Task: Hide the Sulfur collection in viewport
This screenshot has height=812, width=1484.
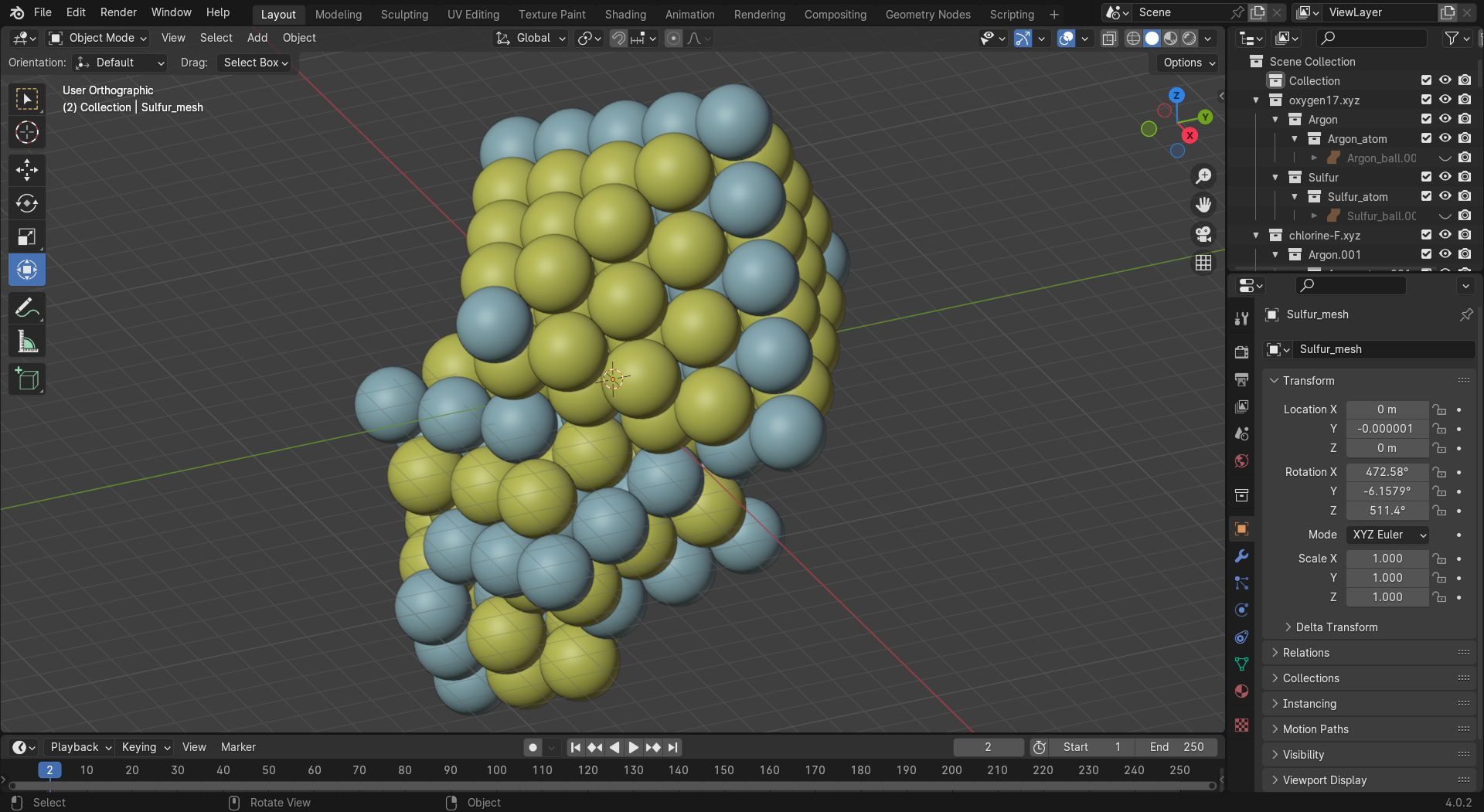Action: point(1445,177)
